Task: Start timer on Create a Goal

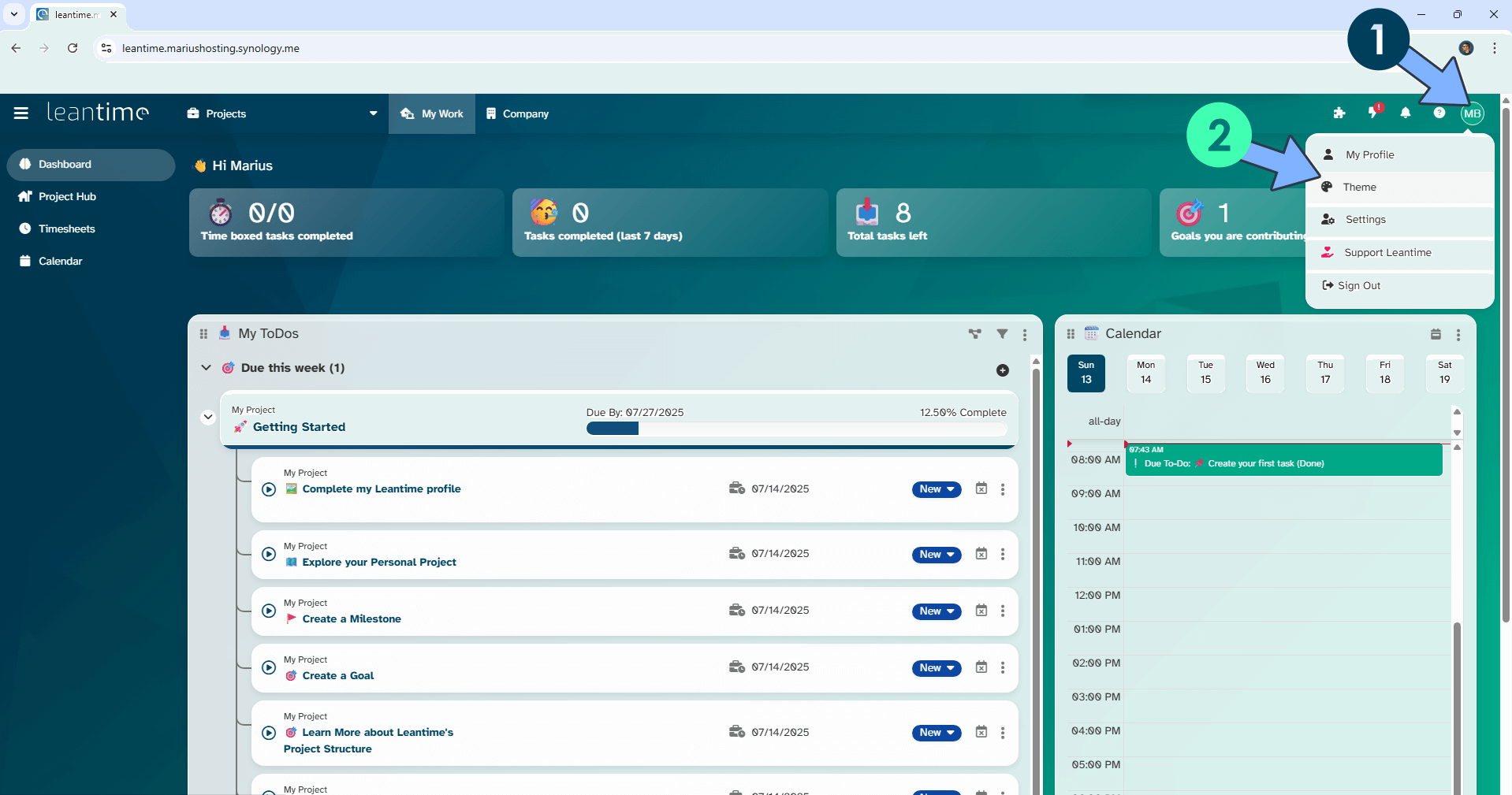Action: (269, 667)
